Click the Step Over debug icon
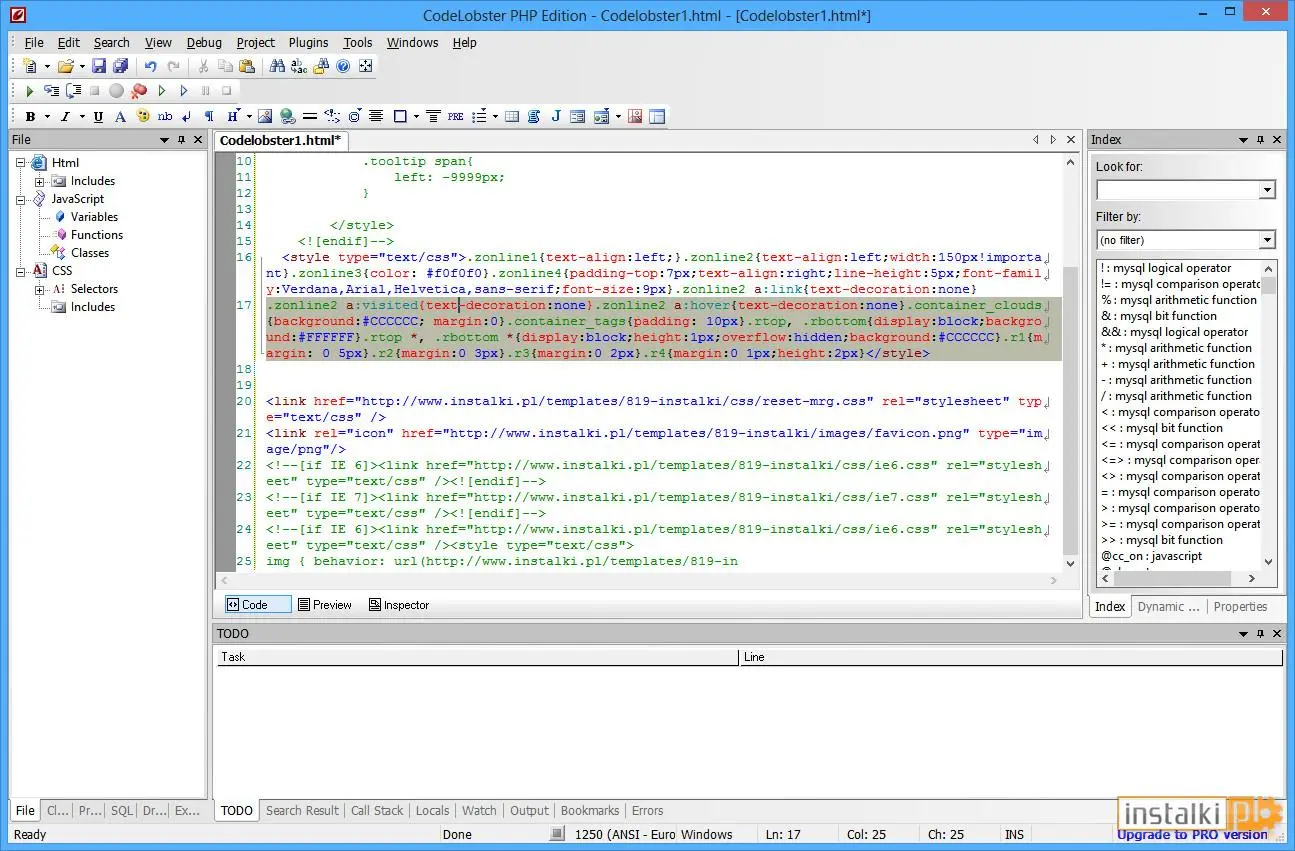Image resolution: width=1295 pixels, height=851 pixels. [x=73, y=91]
